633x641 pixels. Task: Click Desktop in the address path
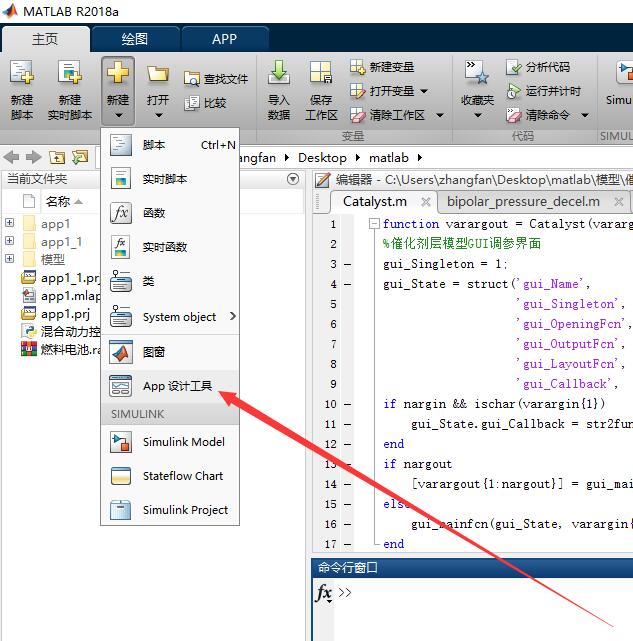tap(322, 158)
